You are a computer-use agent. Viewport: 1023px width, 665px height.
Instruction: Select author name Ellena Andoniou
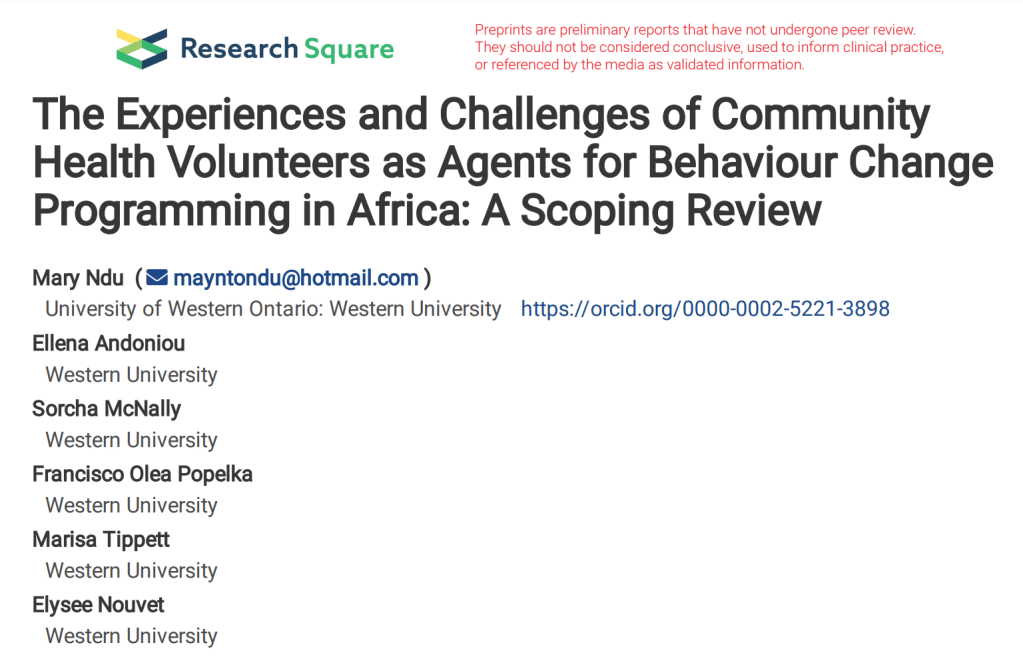pos(108,343)
